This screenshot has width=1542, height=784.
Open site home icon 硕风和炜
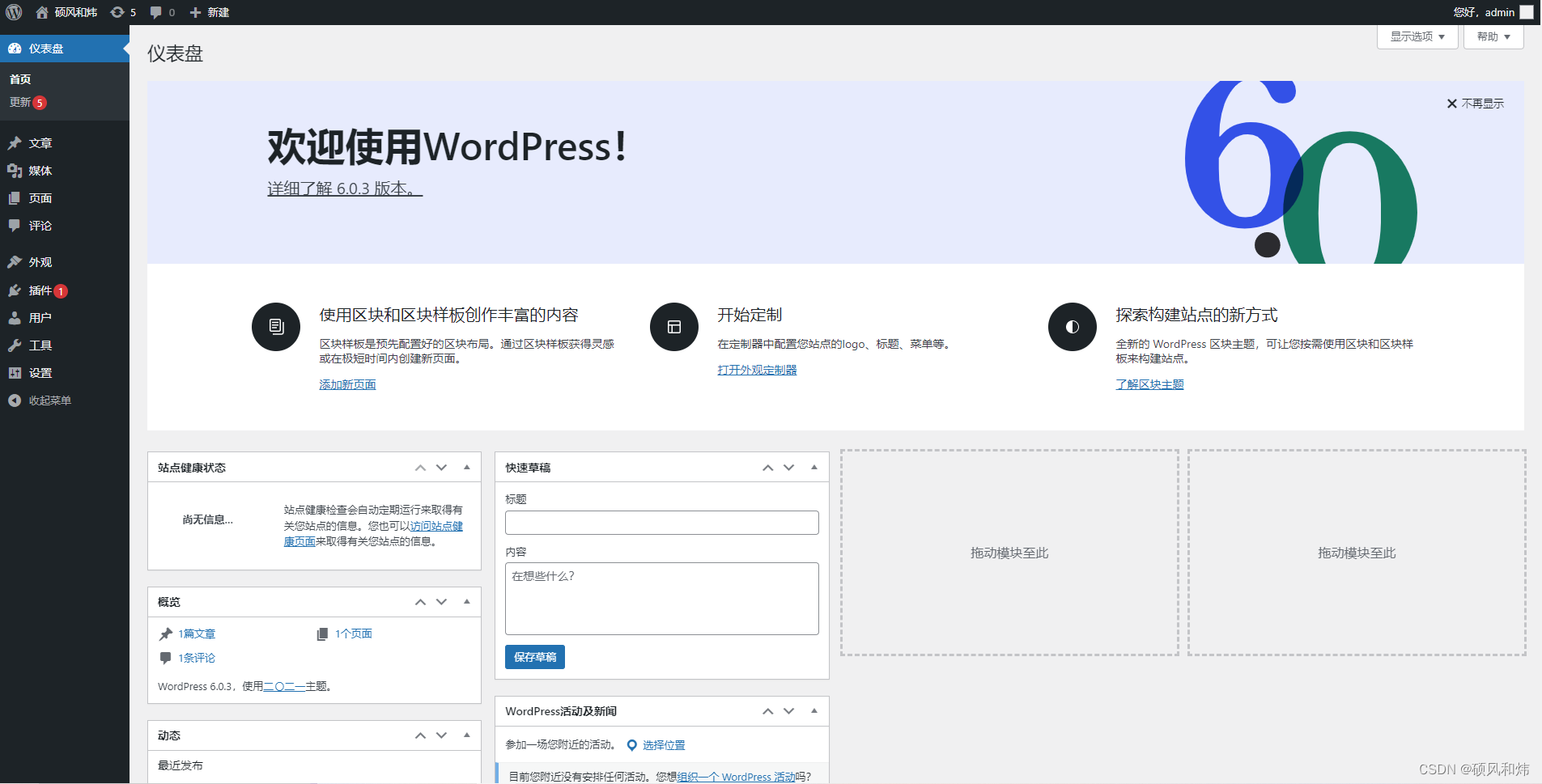[42, 12]
